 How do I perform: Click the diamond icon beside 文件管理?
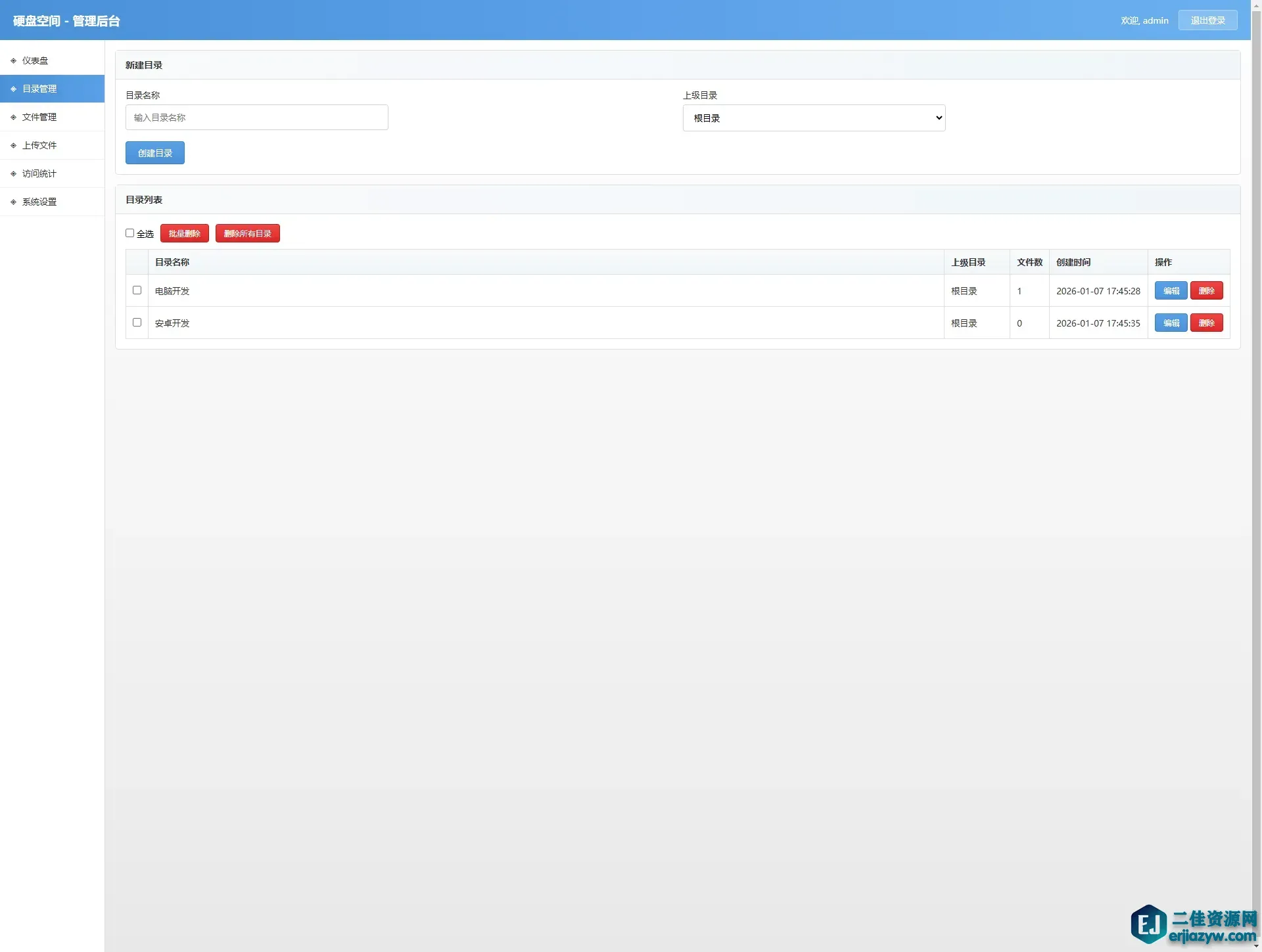click(13, 117)
